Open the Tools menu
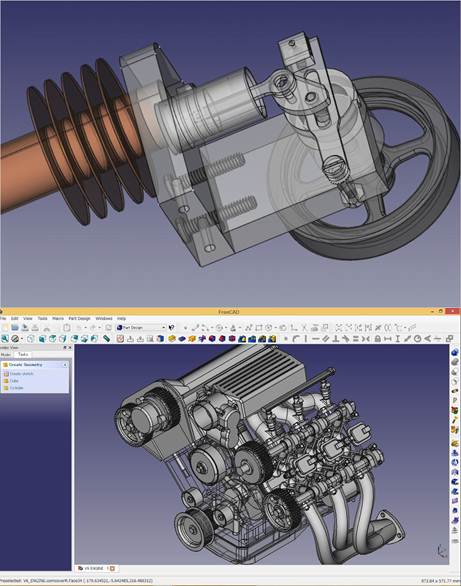461x586 pixels. click(x=43, y=318)
